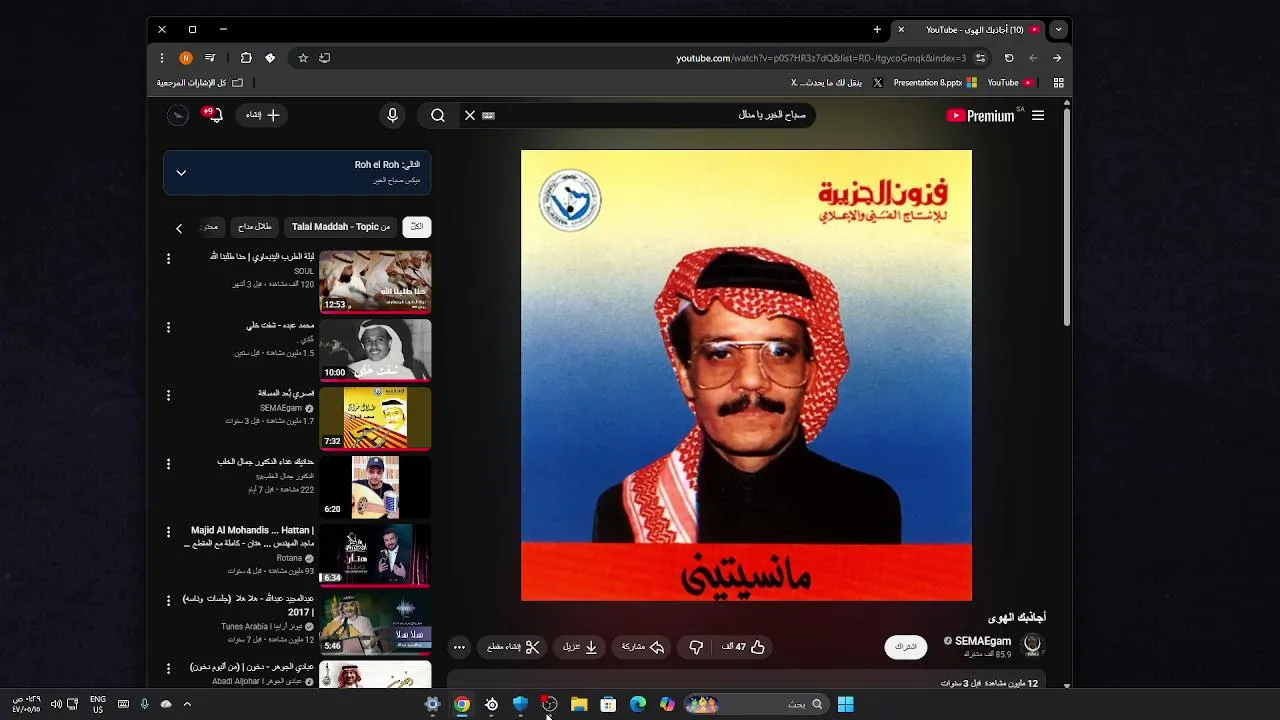Start voice search with the microphone
1280x720 pixels.
click(x=392, y=116)
